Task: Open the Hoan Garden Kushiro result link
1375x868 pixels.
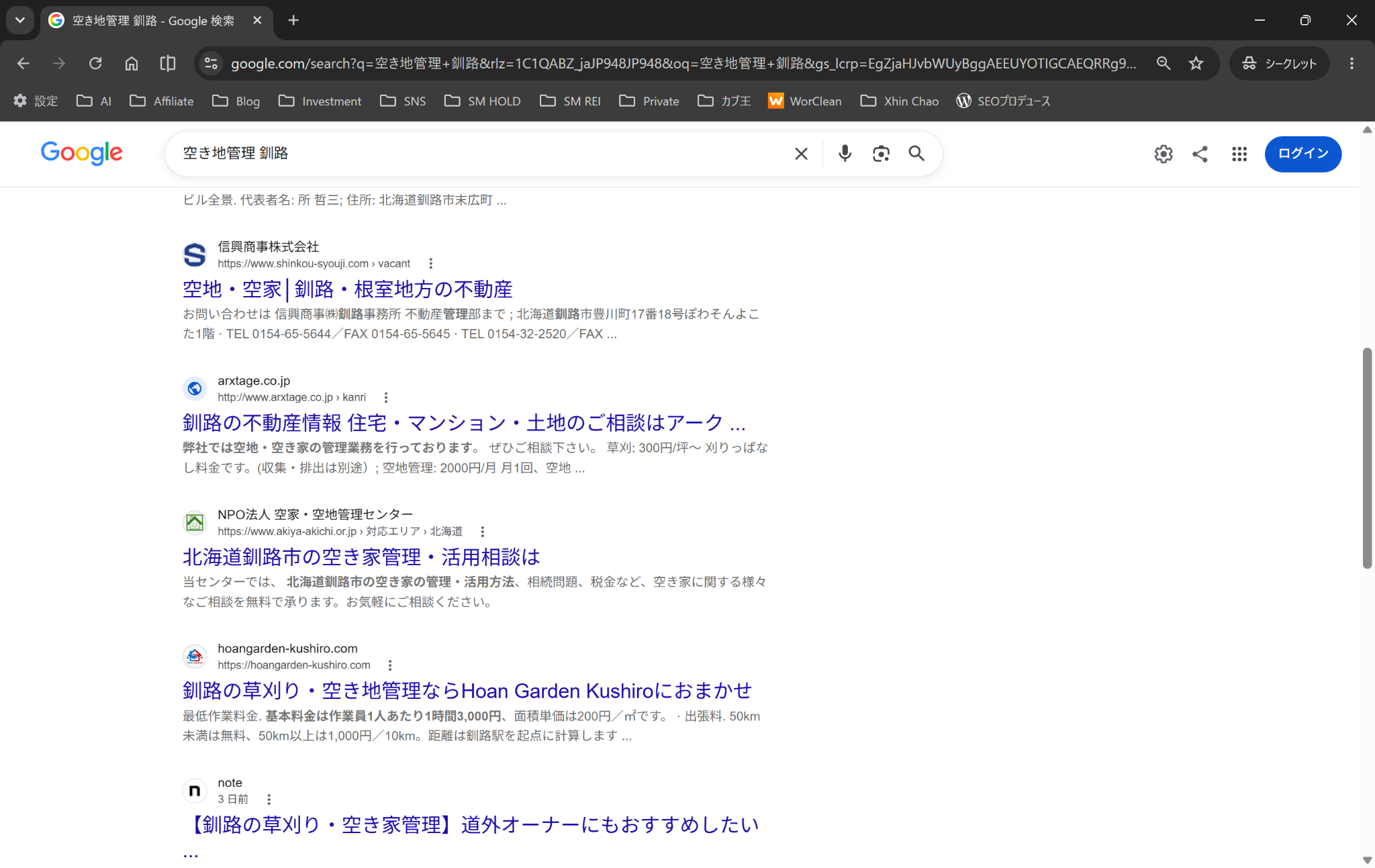Action: [x=467, y=691]
